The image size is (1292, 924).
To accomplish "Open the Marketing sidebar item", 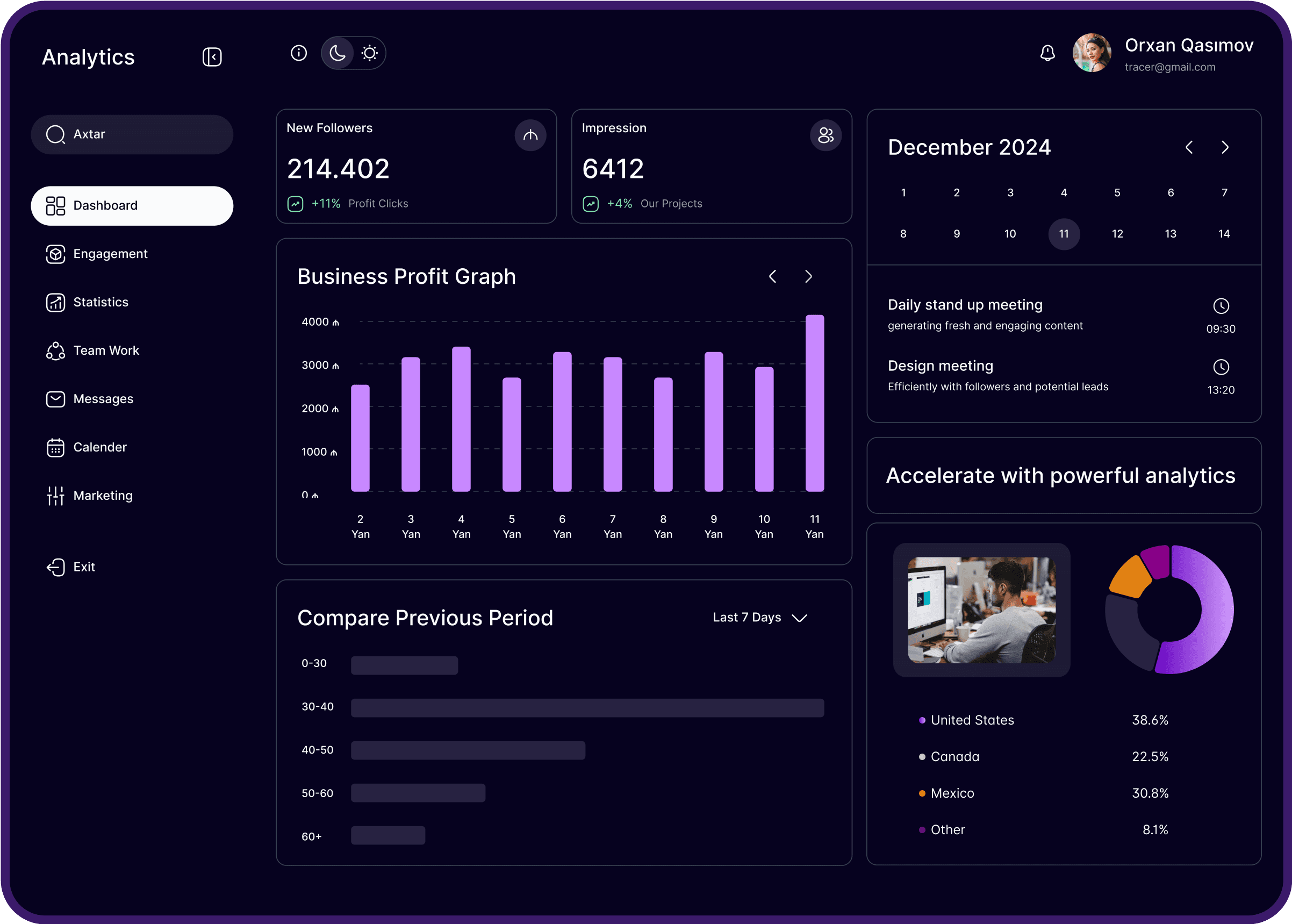I will [x=103, y=496].
